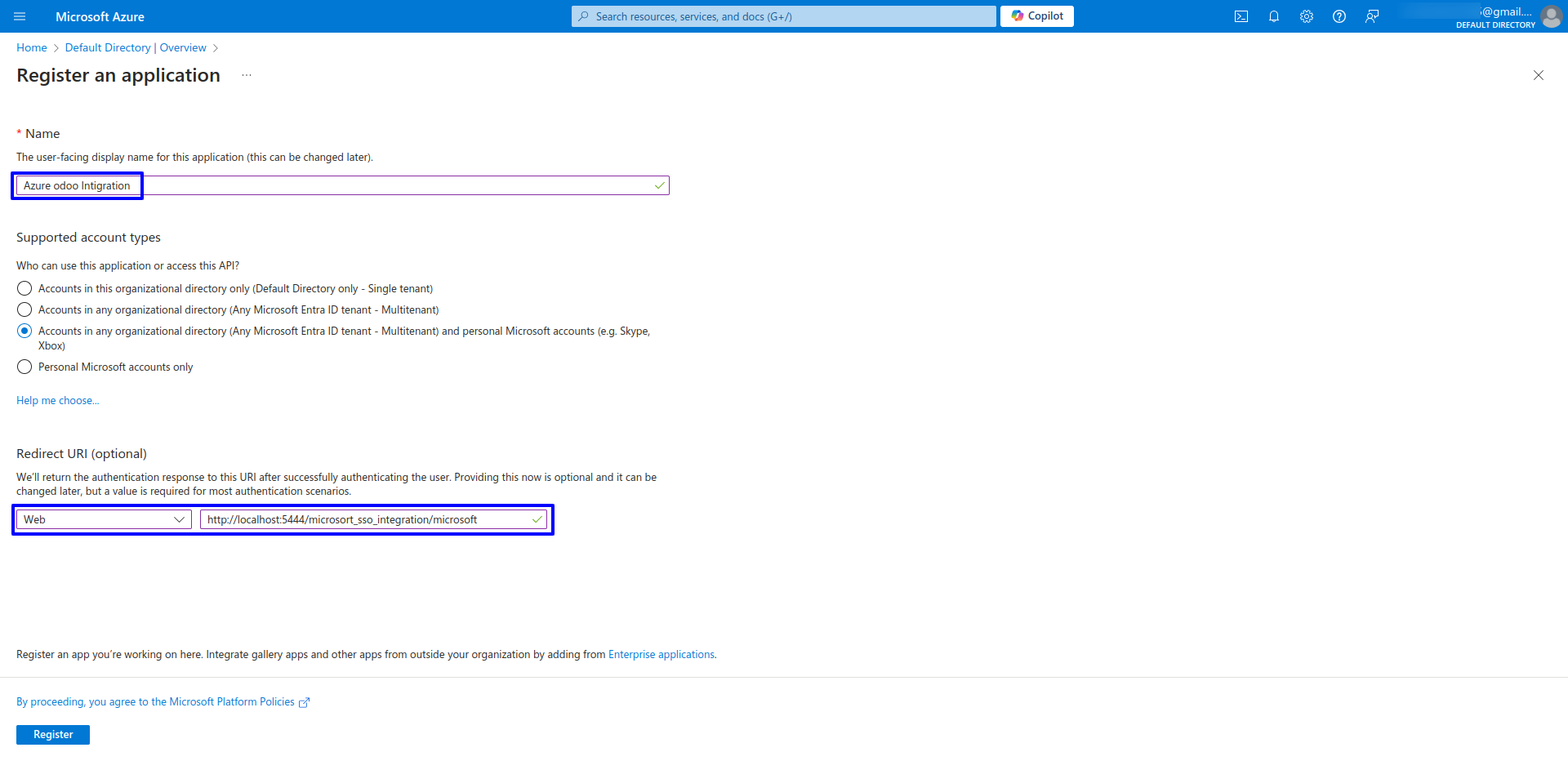
Task: Open the Enterprise applications link
Action: tap(661, 654)
